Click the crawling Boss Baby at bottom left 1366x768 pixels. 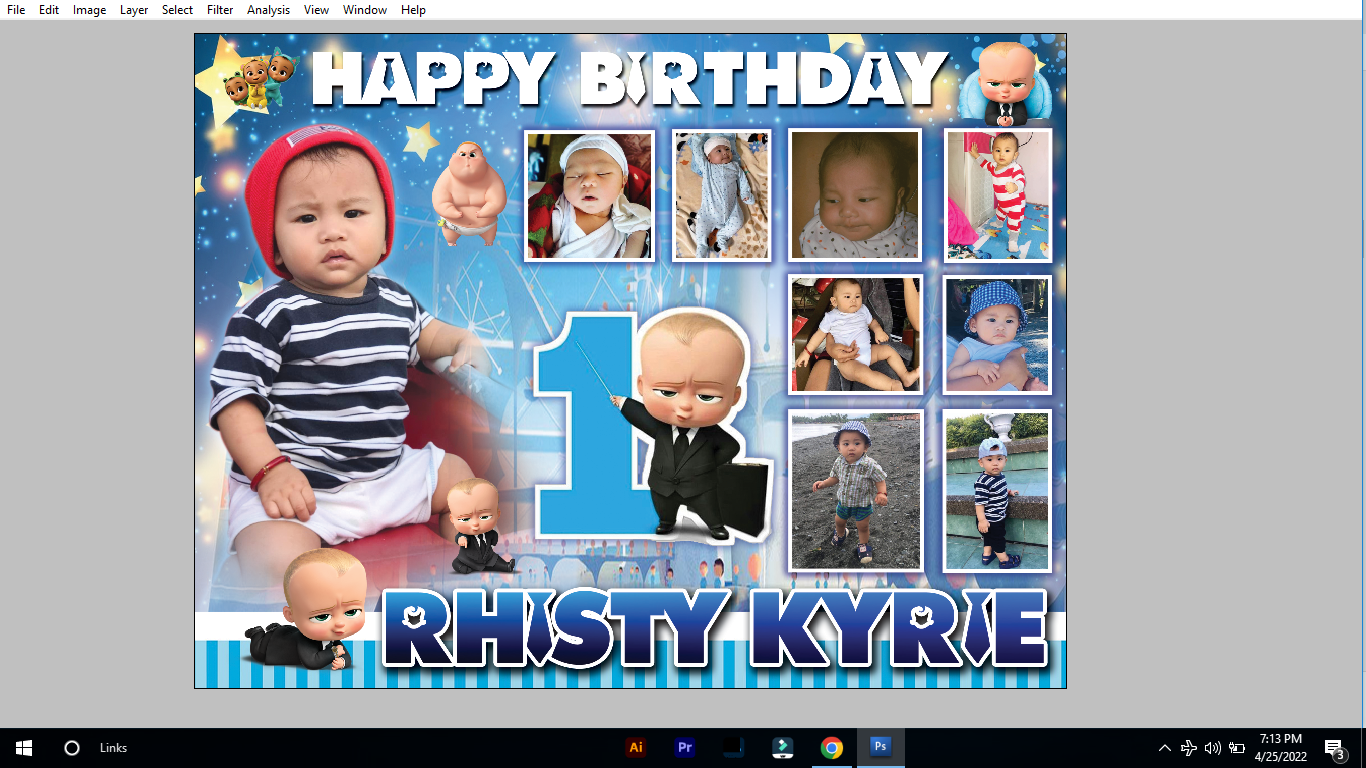tap(305, 610)
